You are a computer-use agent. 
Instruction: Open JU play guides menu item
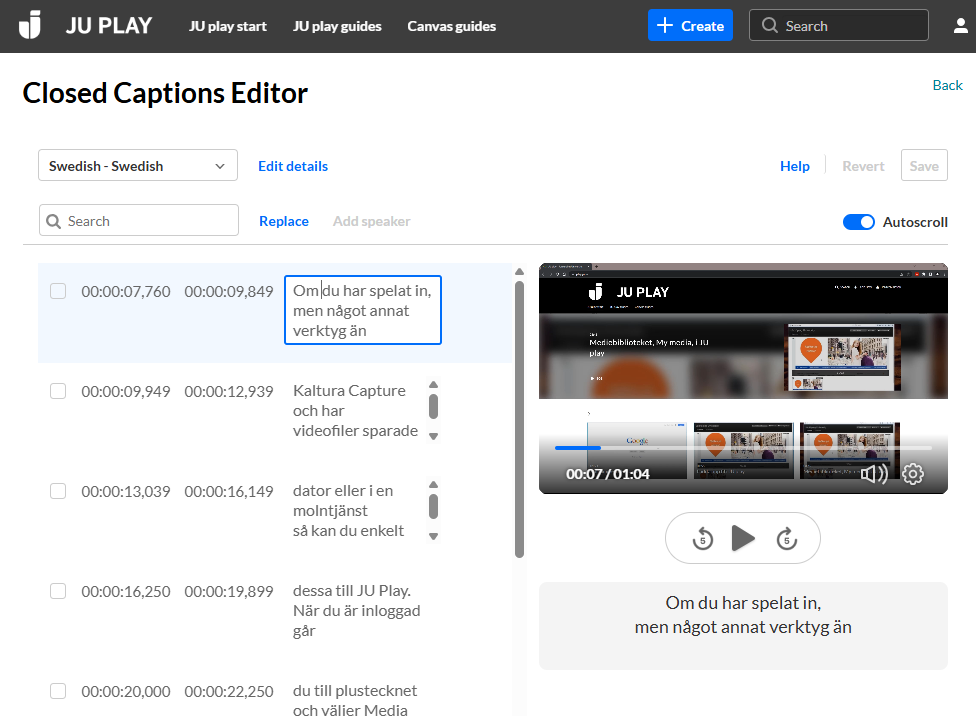point(337,26)
